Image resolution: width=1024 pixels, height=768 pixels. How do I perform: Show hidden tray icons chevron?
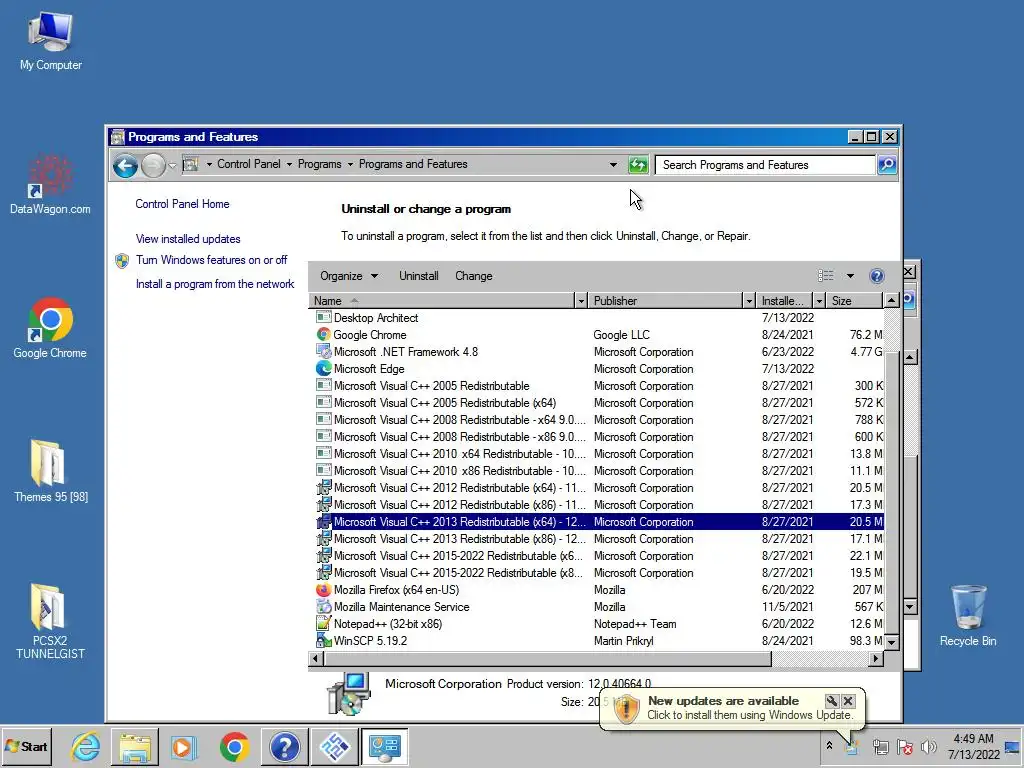coord(829,745)
